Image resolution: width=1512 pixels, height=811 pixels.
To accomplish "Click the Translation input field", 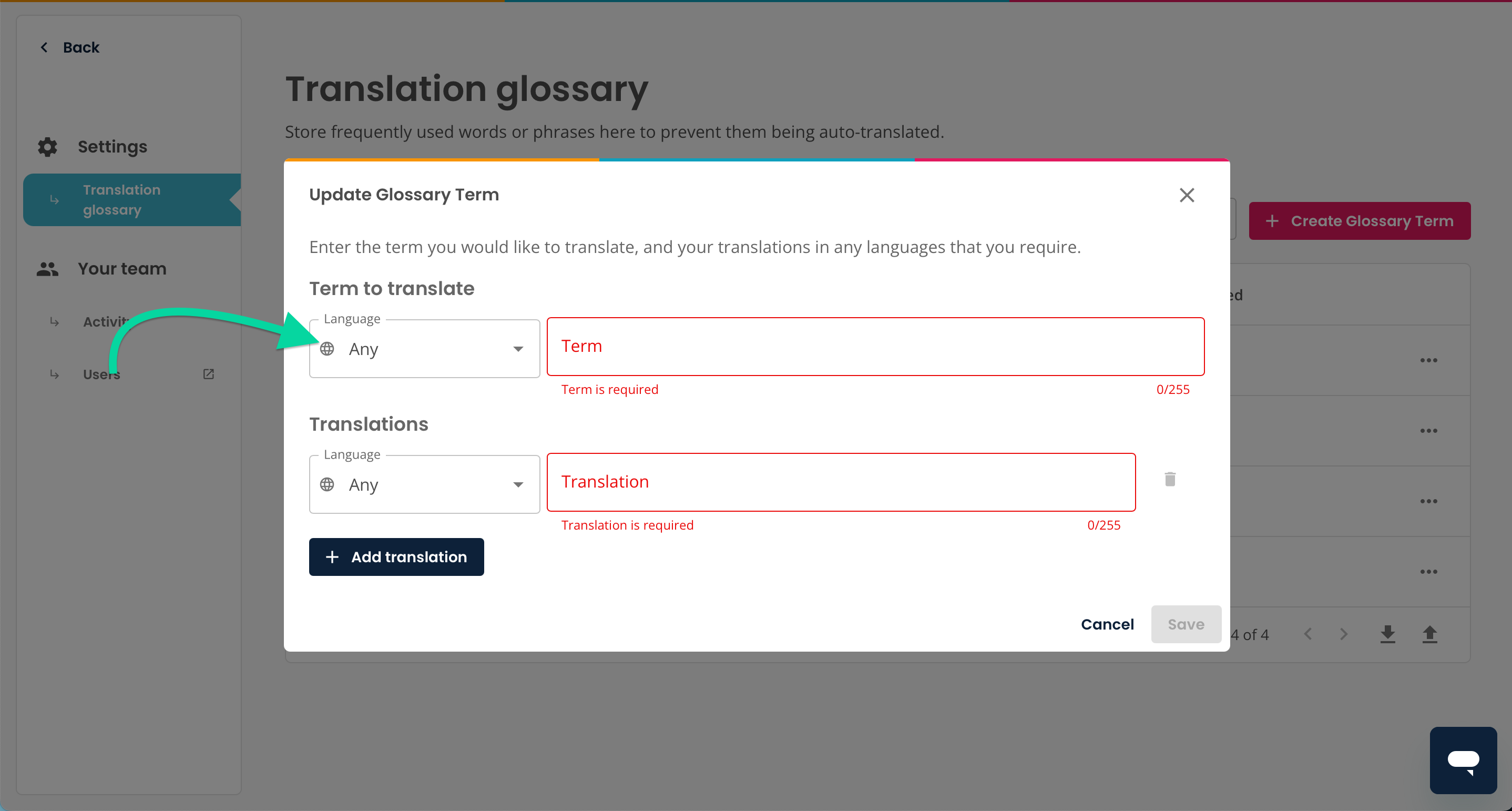I will point(841,482).
